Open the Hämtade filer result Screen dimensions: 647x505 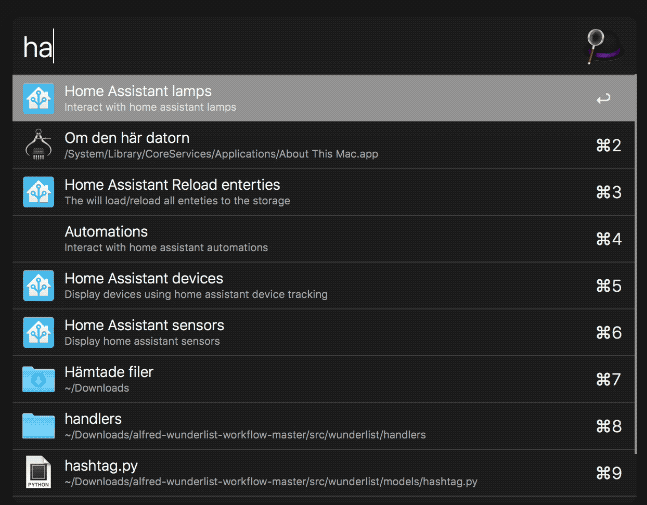(x=300, y=379)
